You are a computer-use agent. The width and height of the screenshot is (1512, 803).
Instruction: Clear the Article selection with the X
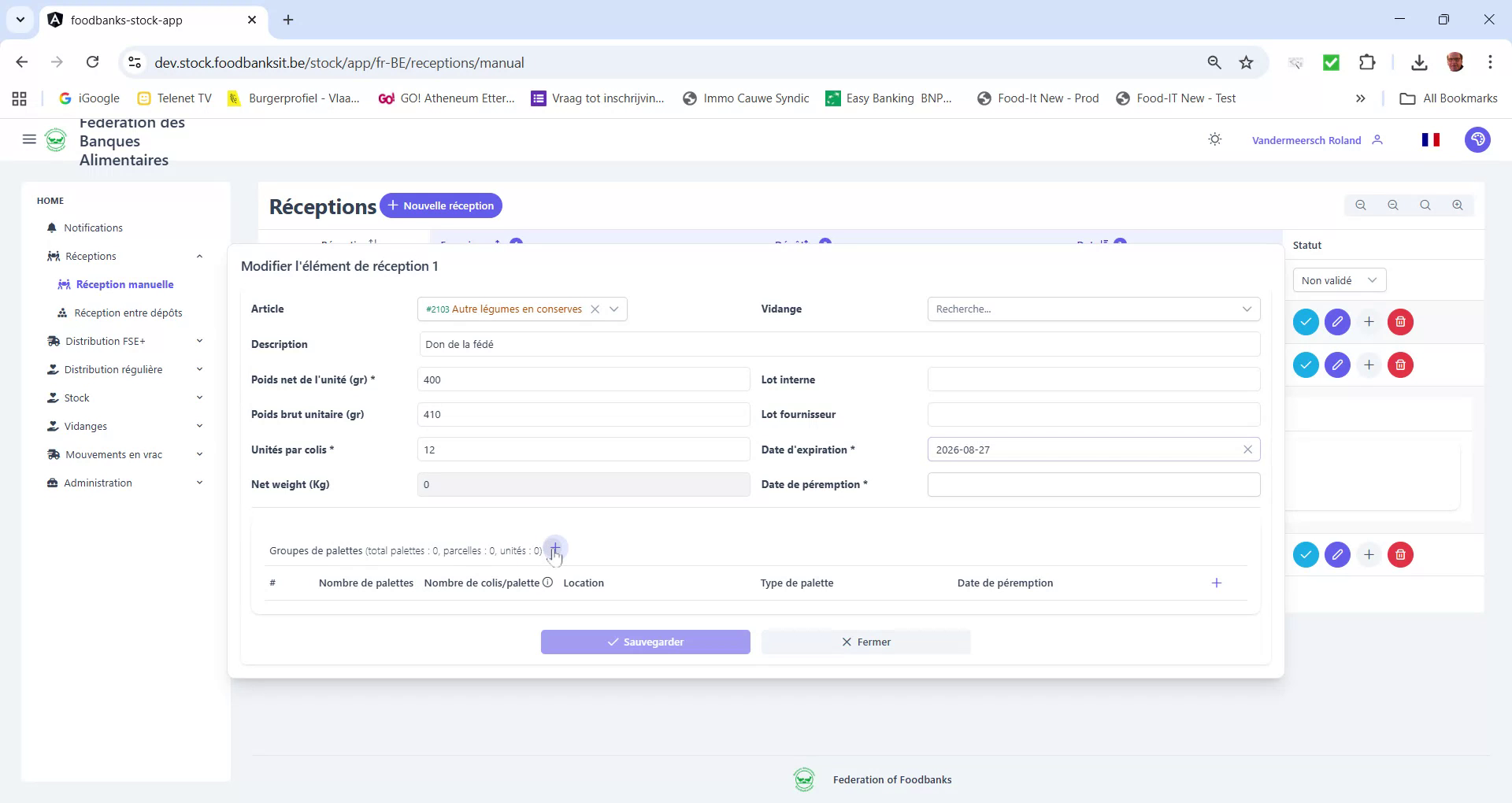click(x=595, y=309)
